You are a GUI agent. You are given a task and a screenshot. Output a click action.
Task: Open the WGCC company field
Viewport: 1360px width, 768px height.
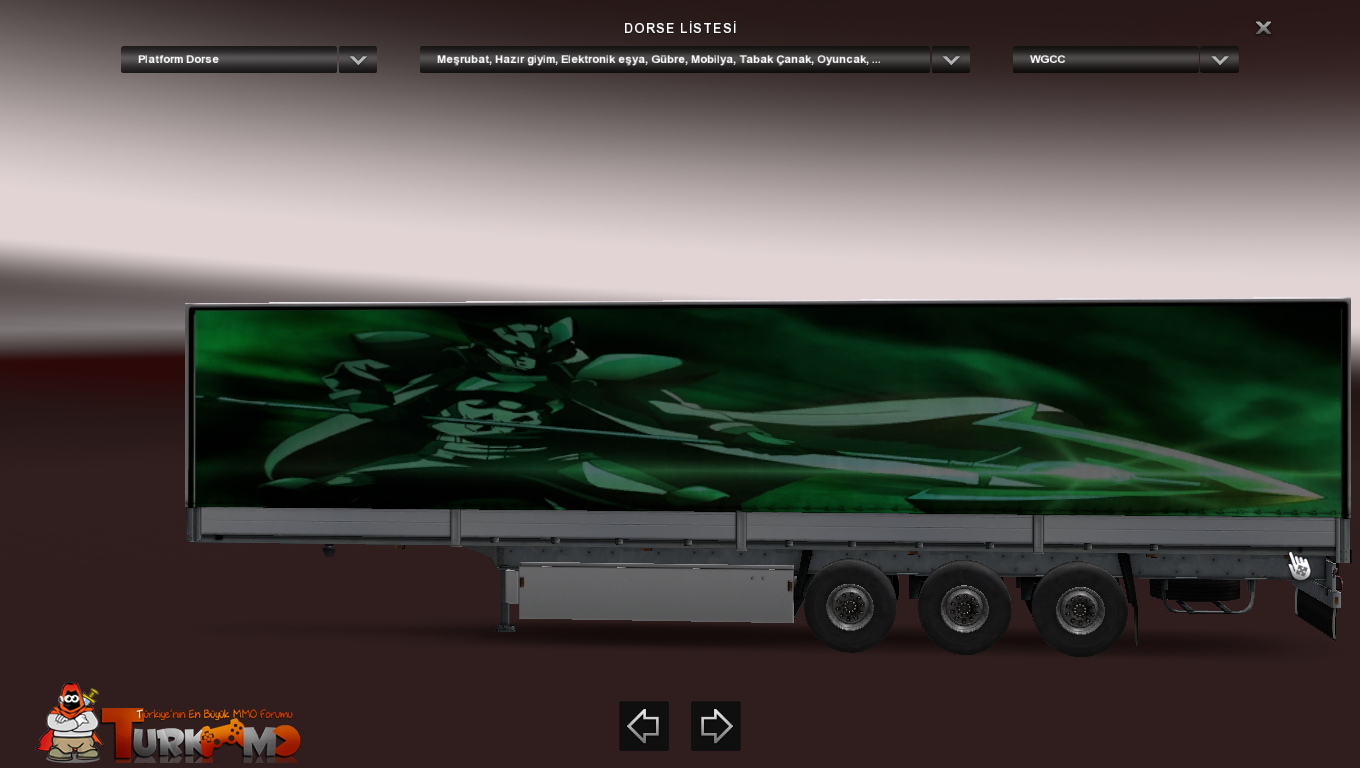[1106, 60]
